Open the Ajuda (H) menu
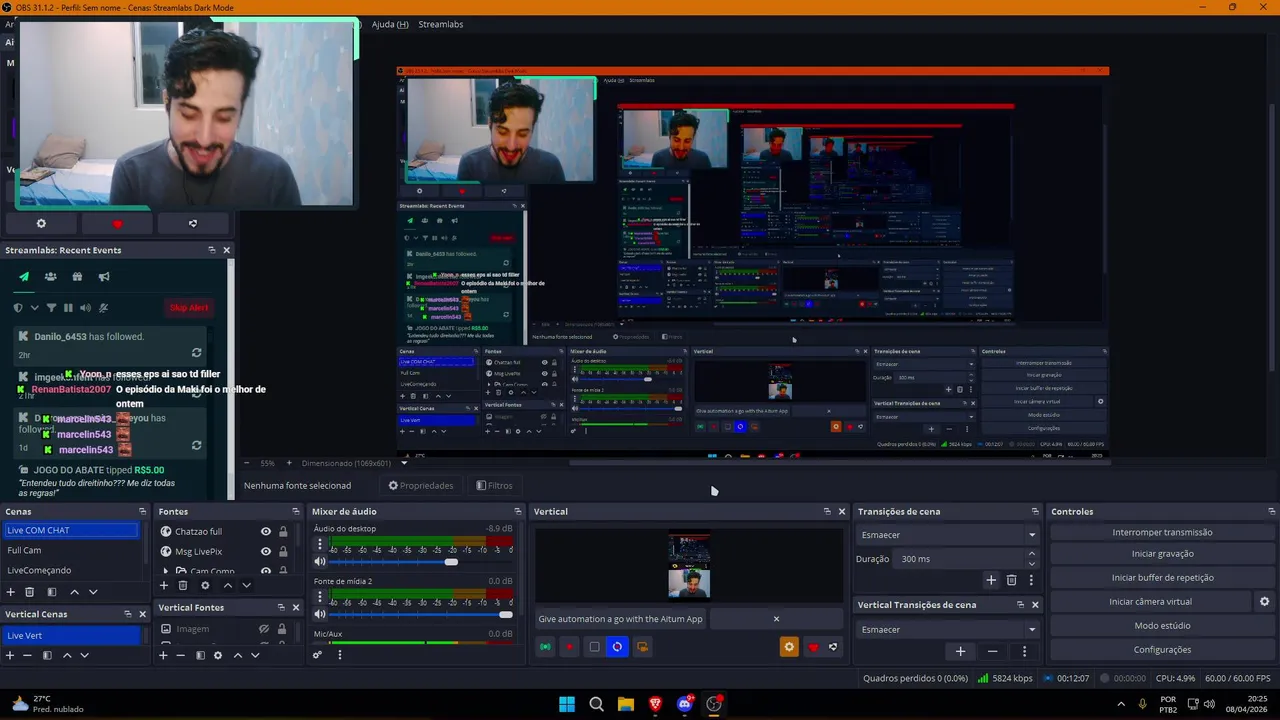Viewport: 1280px width, 720px height. pyautogui.click(x=390, y=24)
